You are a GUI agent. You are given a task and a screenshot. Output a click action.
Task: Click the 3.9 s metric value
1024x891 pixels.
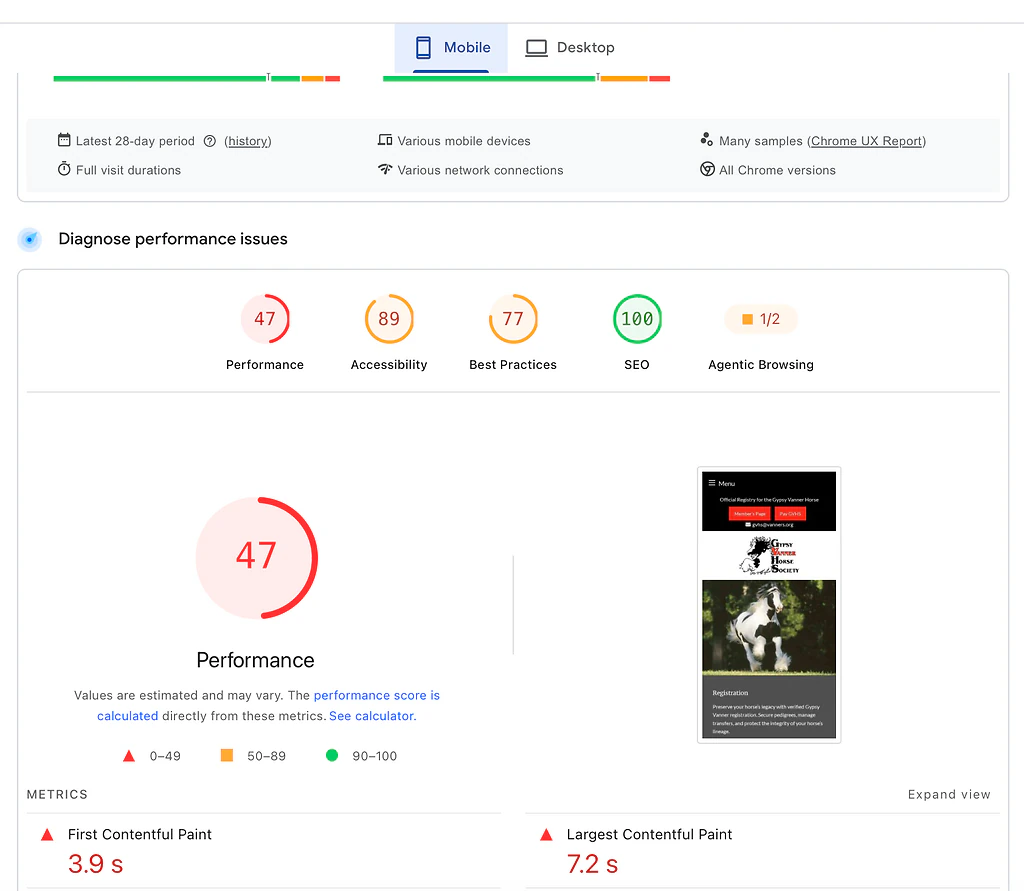pos(95,864)
